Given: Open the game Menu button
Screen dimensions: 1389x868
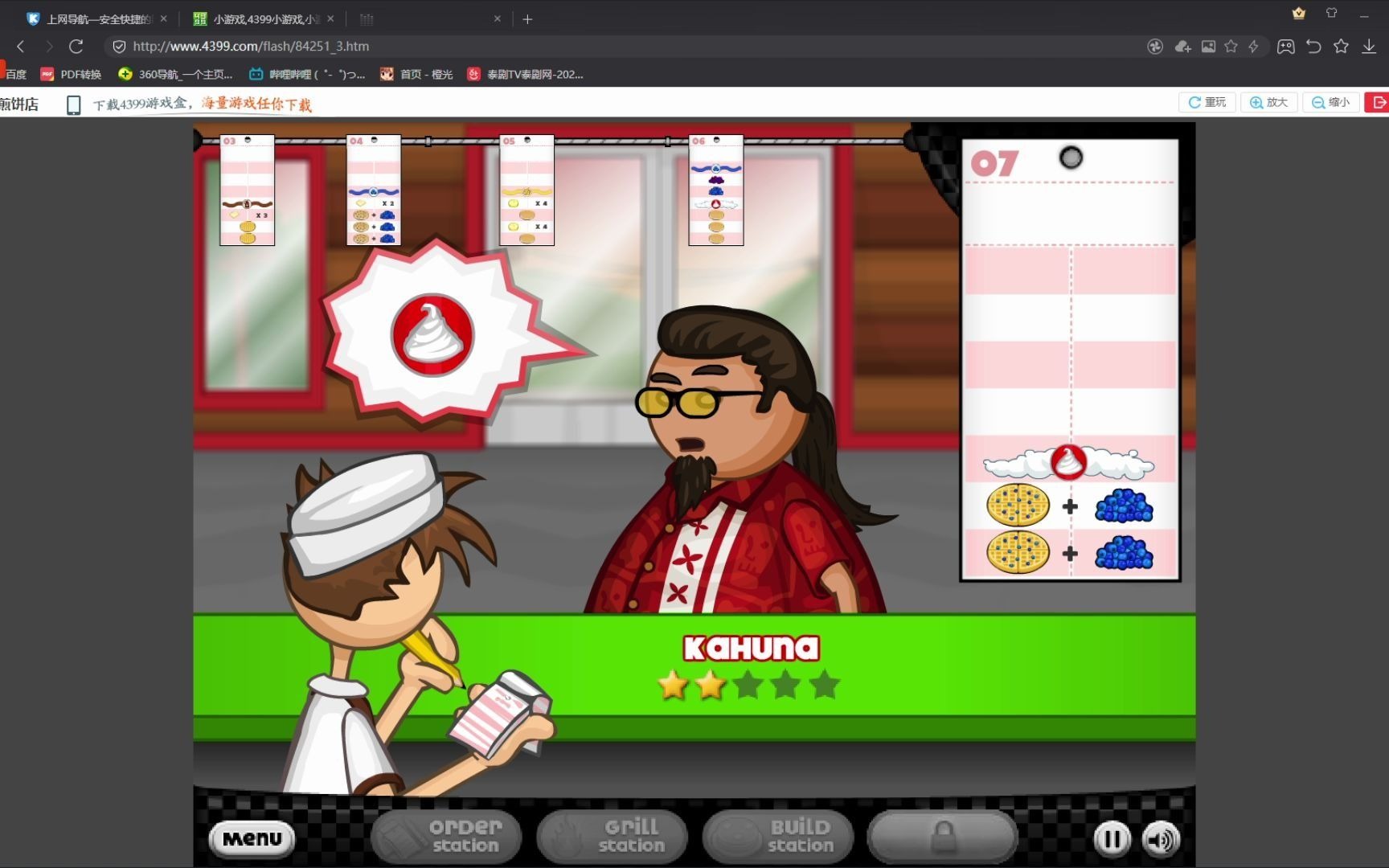Looking at the screenshot, I should 252,839.
